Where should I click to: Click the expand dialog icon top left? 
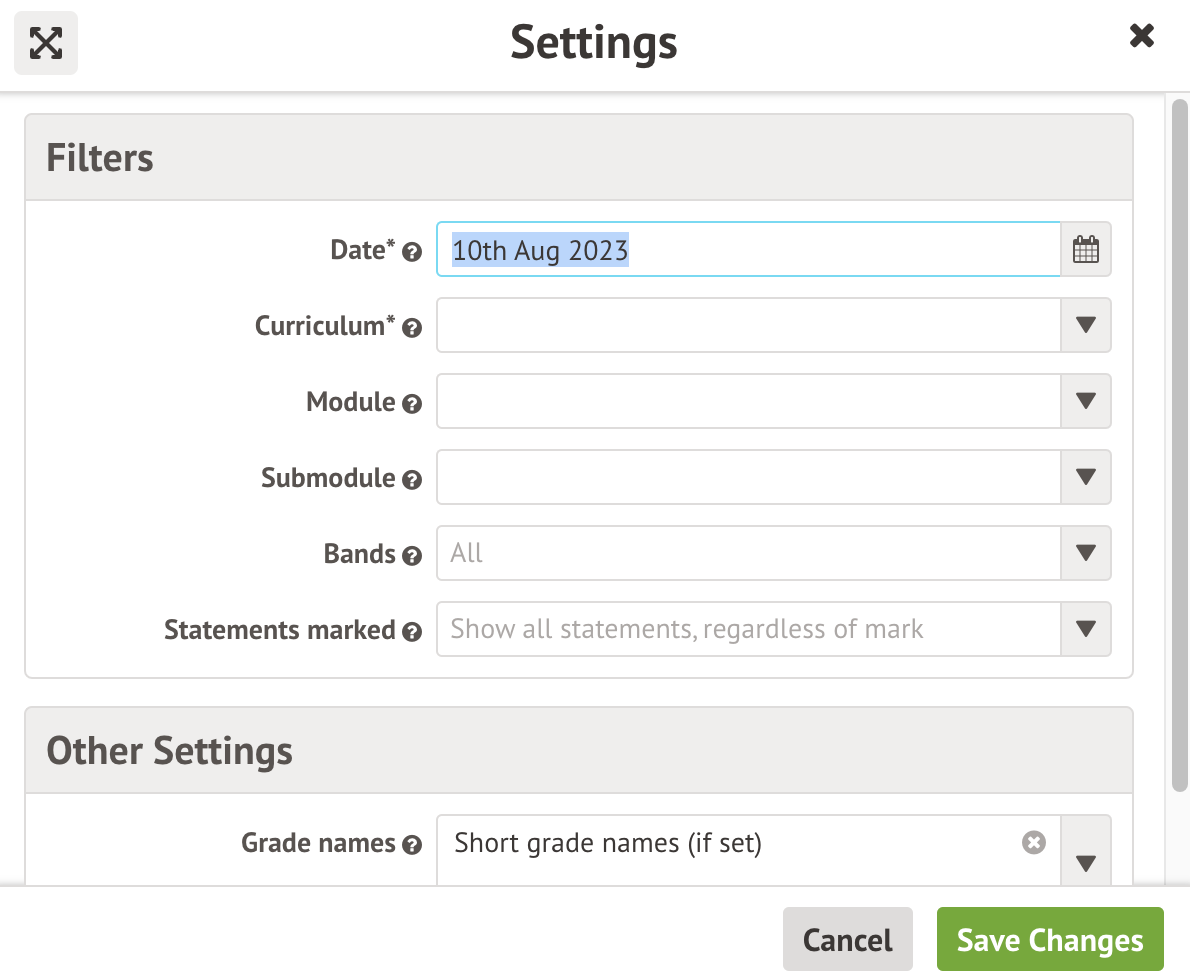(45, 43)
